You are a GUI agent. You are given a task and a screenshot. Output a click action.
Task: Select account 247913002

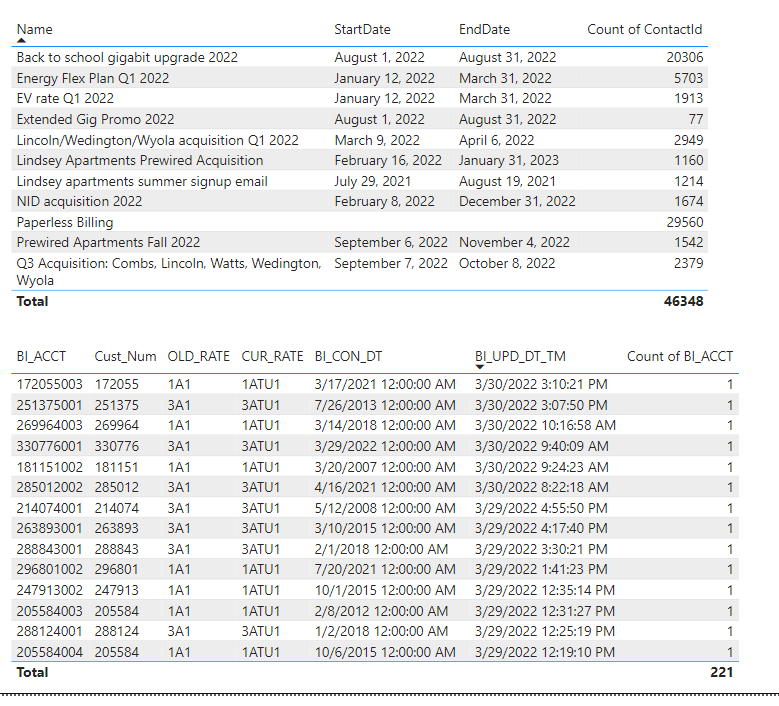[x=50, y=590]
